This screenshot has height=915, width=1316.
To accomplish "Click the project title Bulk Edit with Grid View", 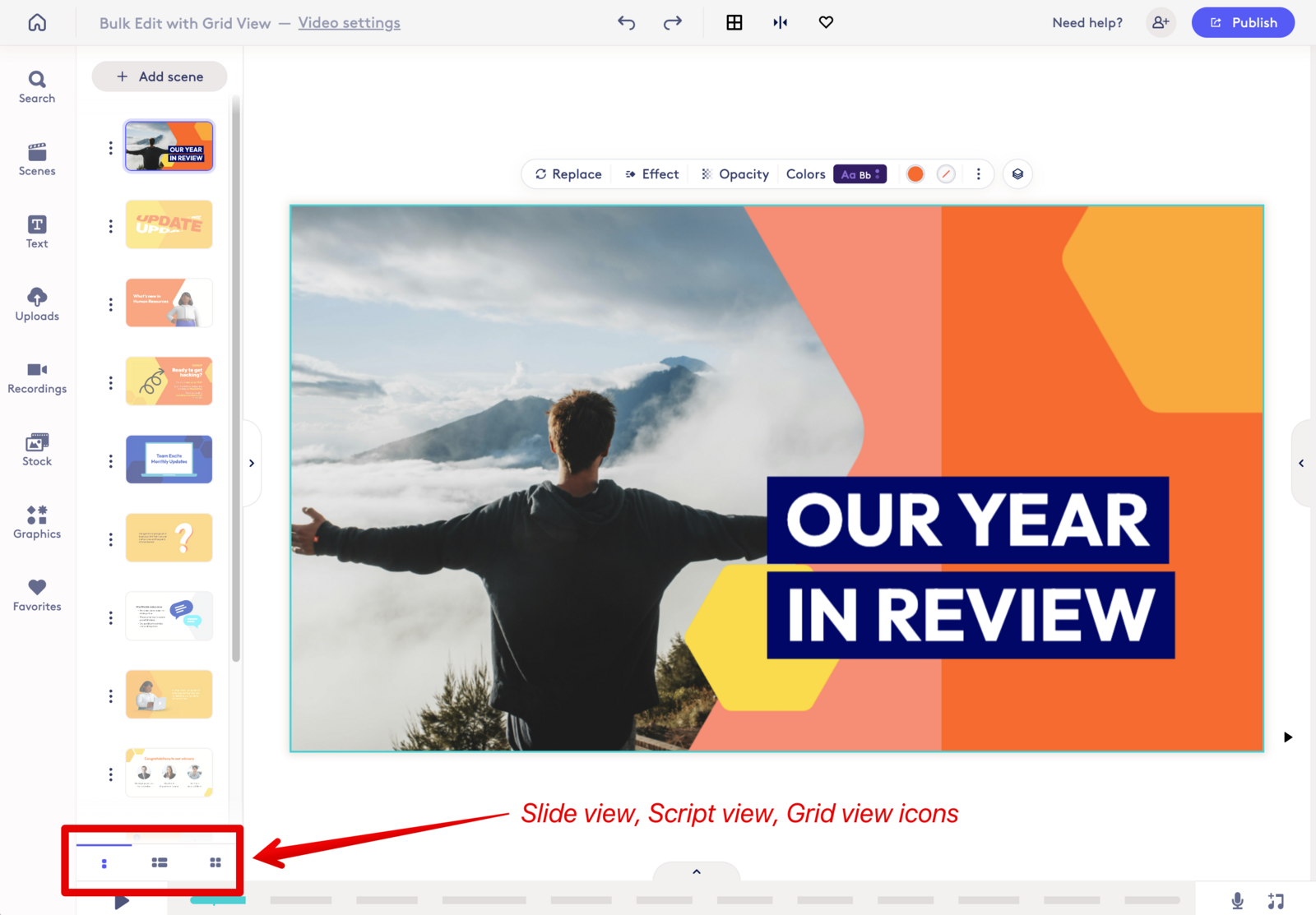I will [x=185, y=23].
